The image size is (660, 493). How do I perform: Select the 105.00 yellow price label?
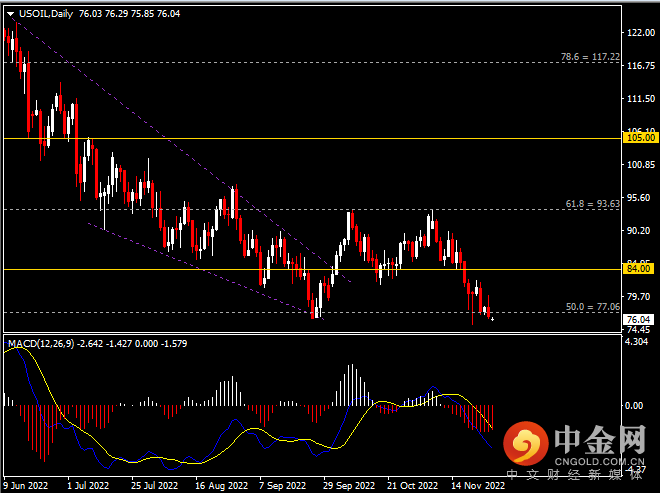(x=638, y=138)
